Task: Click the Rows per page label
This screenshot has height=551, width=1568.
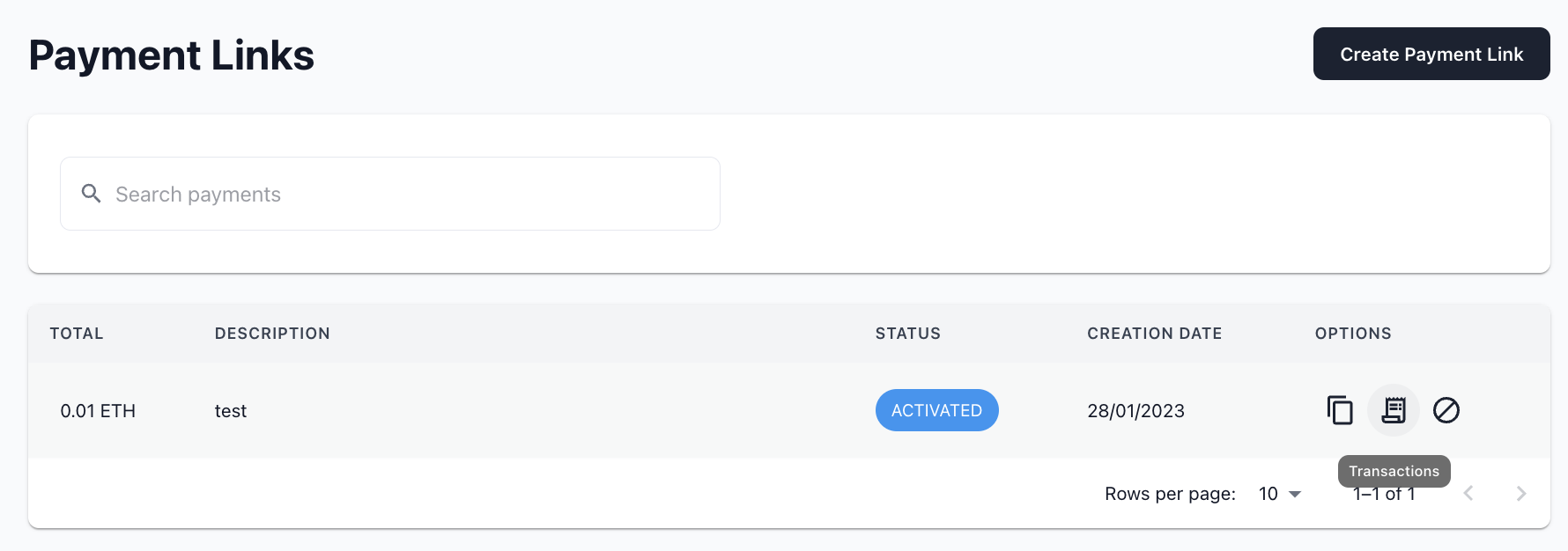Action: [x=1170, y=494]
